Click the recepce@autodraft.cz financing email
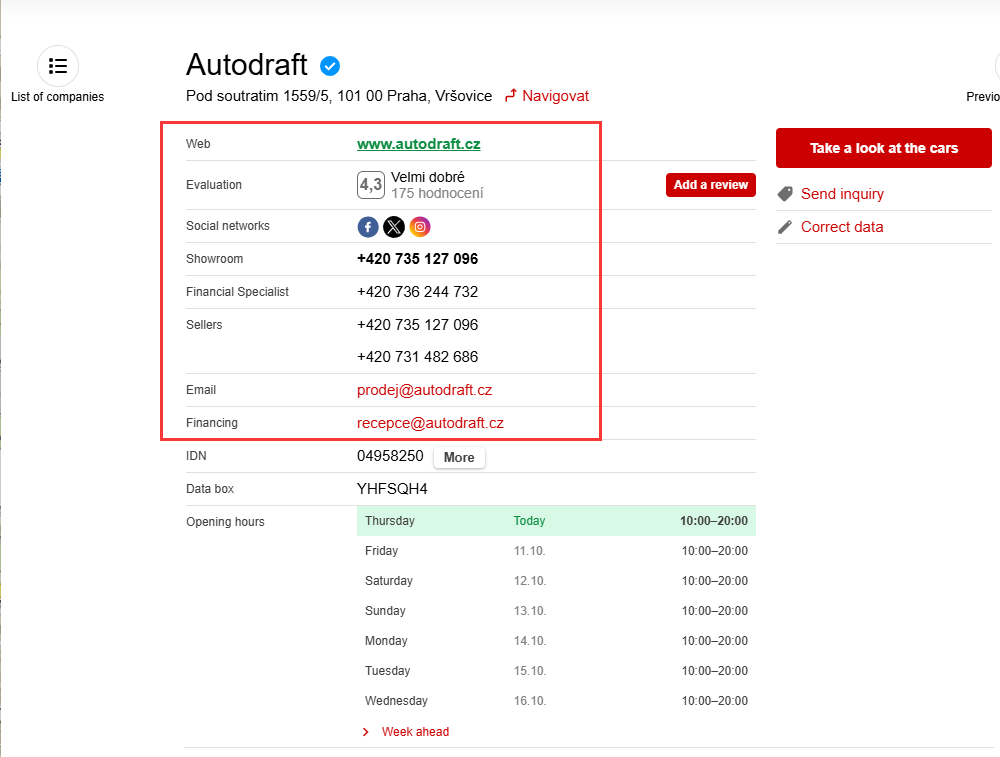1000x757 pixels. [430, 423]
